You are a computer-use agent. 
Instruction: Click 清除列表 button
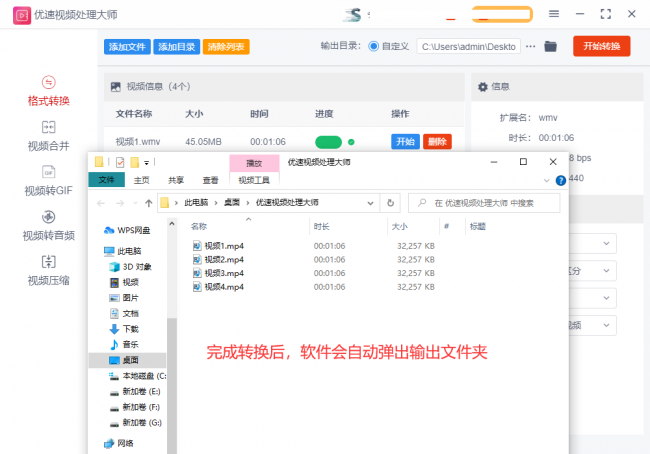pos(226,47)
